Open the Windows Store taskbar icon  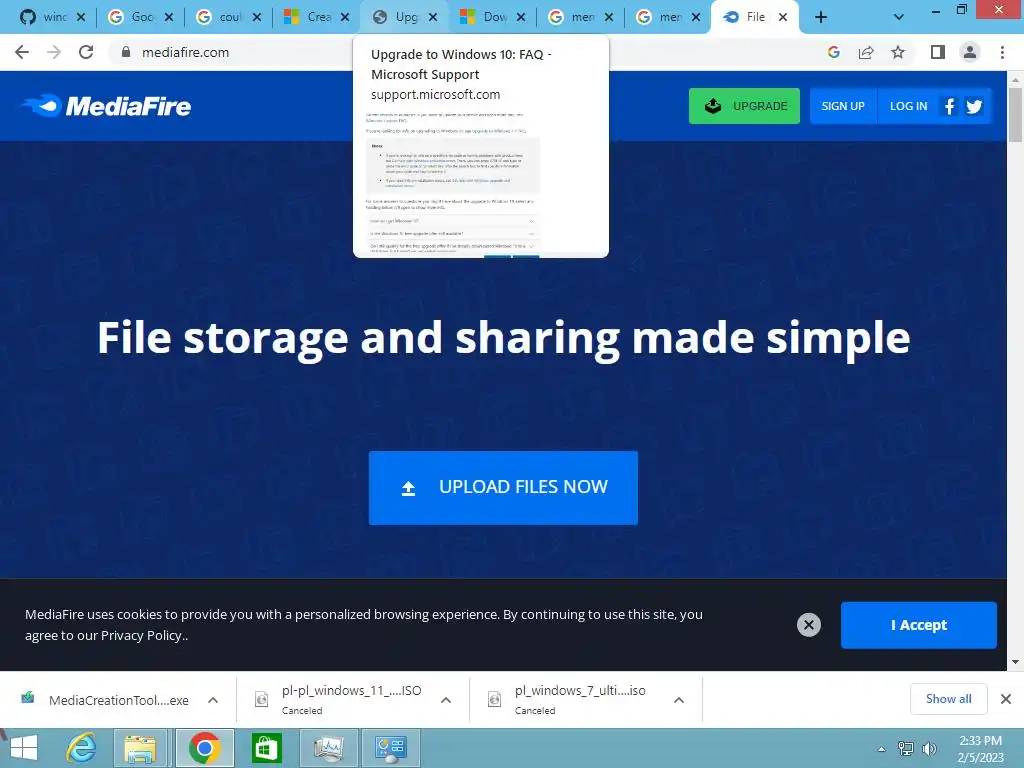click(x=266, y=748)
